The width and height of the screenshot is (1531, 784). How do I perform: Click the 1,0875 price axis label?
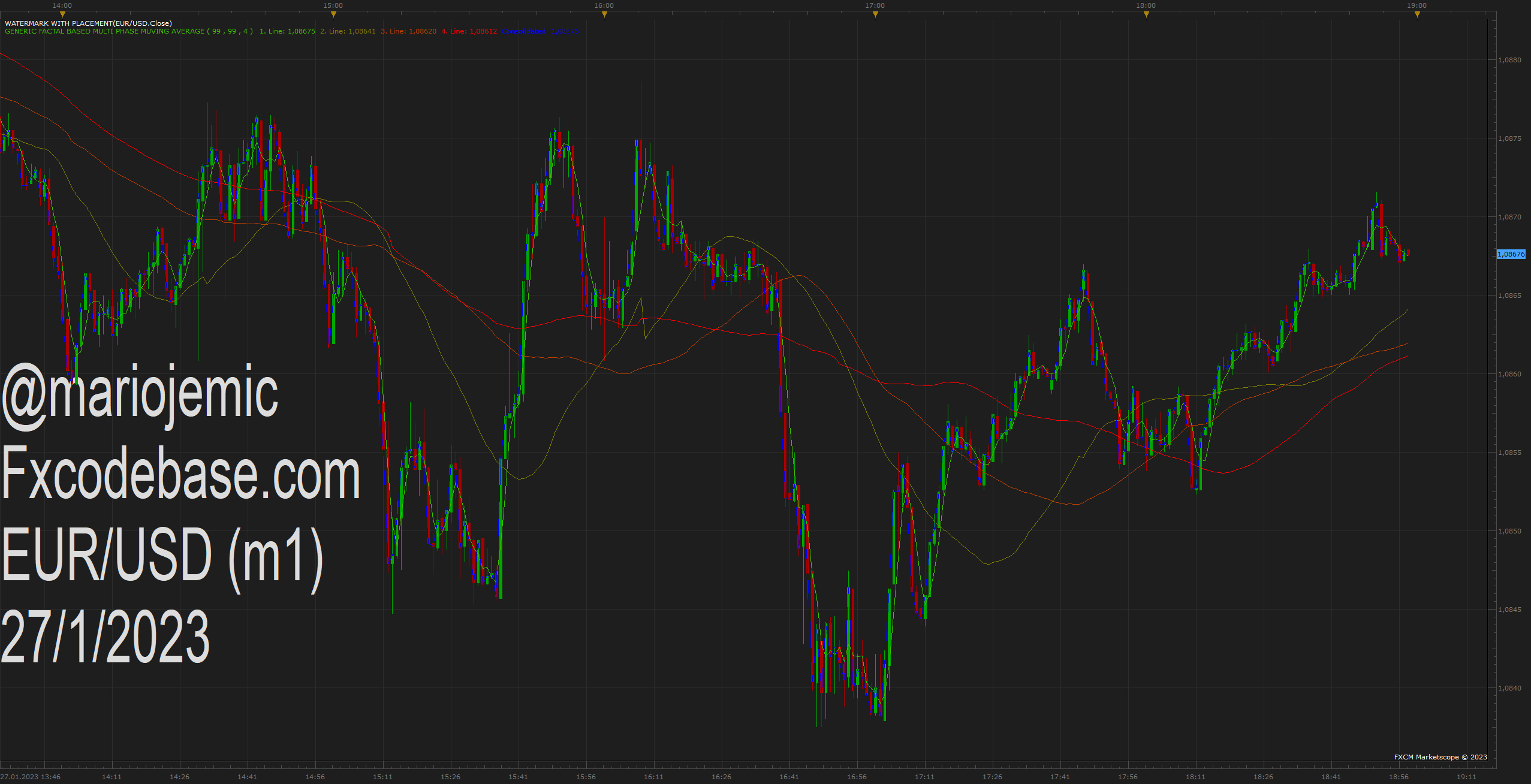pos(1509,138)
